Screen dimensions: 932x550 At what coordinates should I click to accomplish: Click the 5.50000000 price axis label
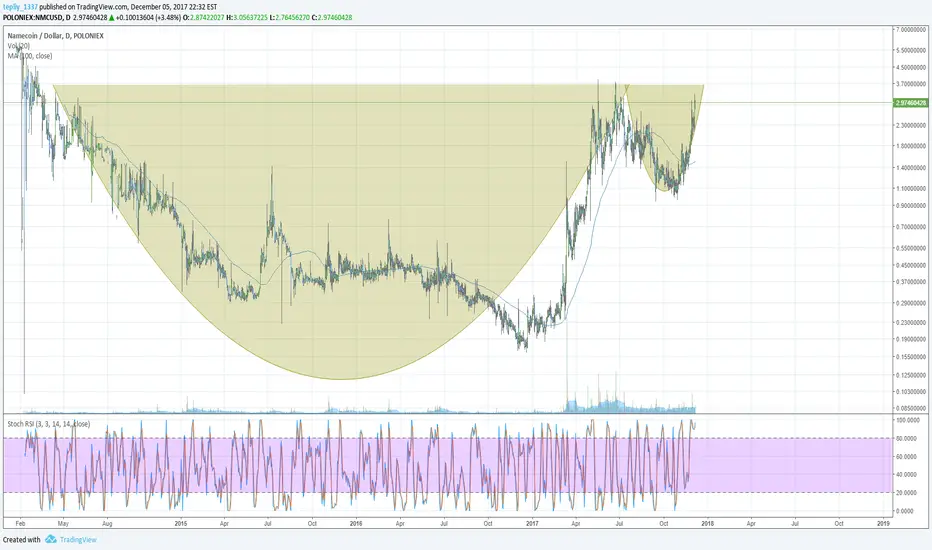[912, 51]
